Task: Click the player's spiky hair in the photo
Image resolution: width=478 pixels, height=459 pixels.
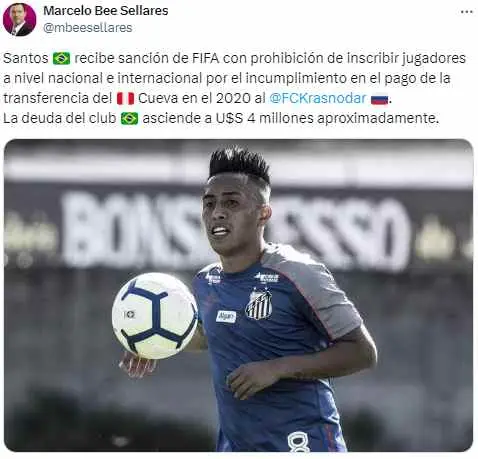Action: coord(239,164)
